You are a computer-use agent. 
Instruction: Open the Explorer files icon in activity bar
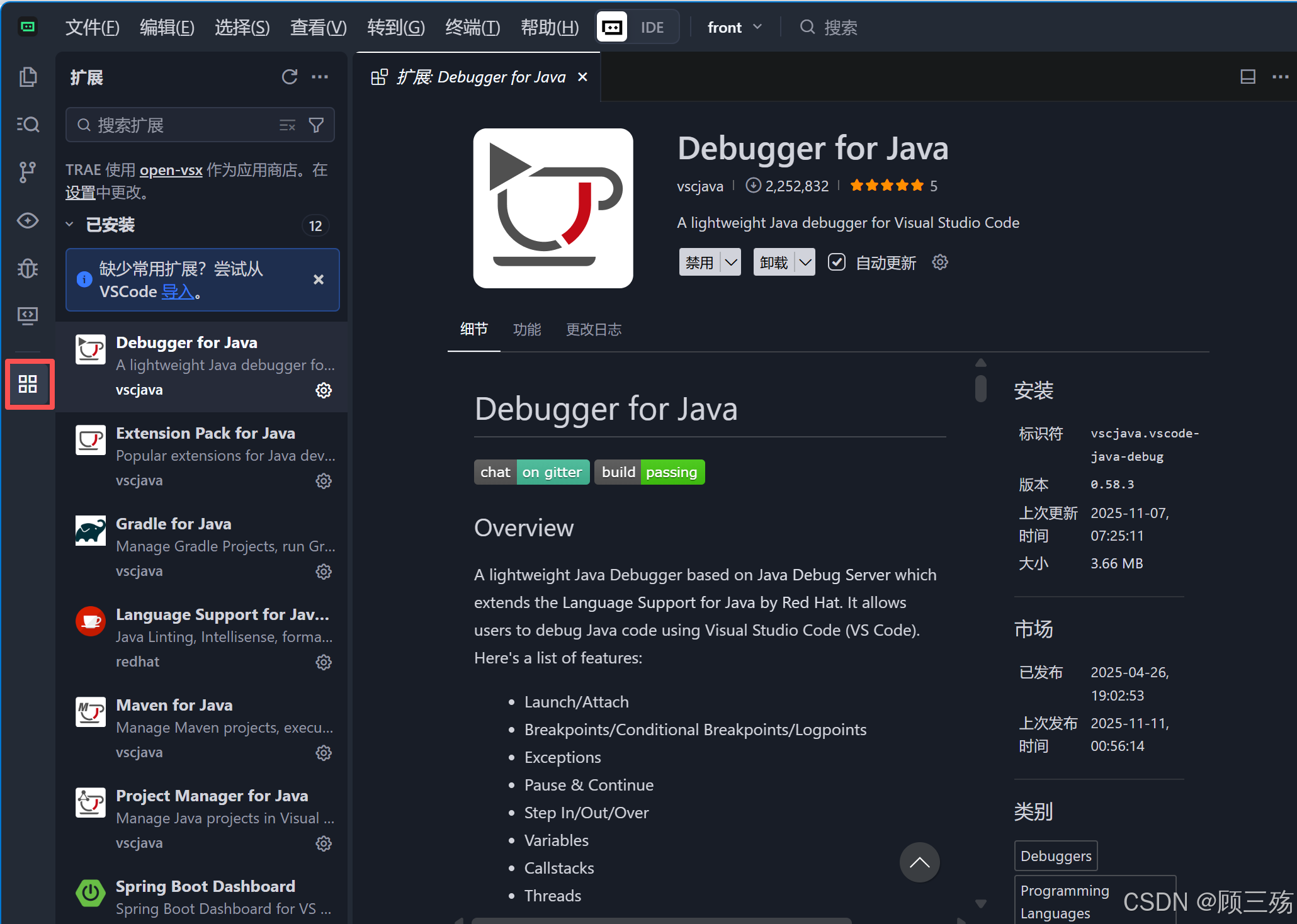point(28,77)
